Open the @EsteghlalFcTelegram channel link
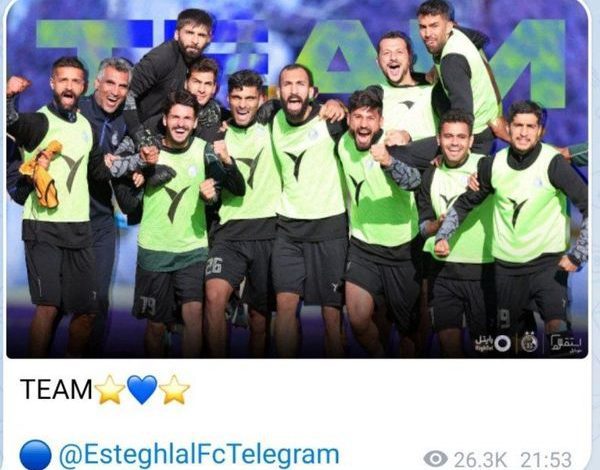 199,455
